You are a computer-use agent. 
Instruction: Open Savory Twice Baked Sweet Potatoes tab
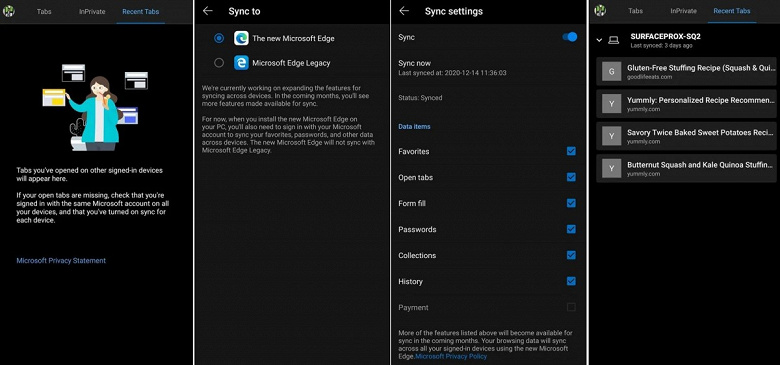point(686,136)
